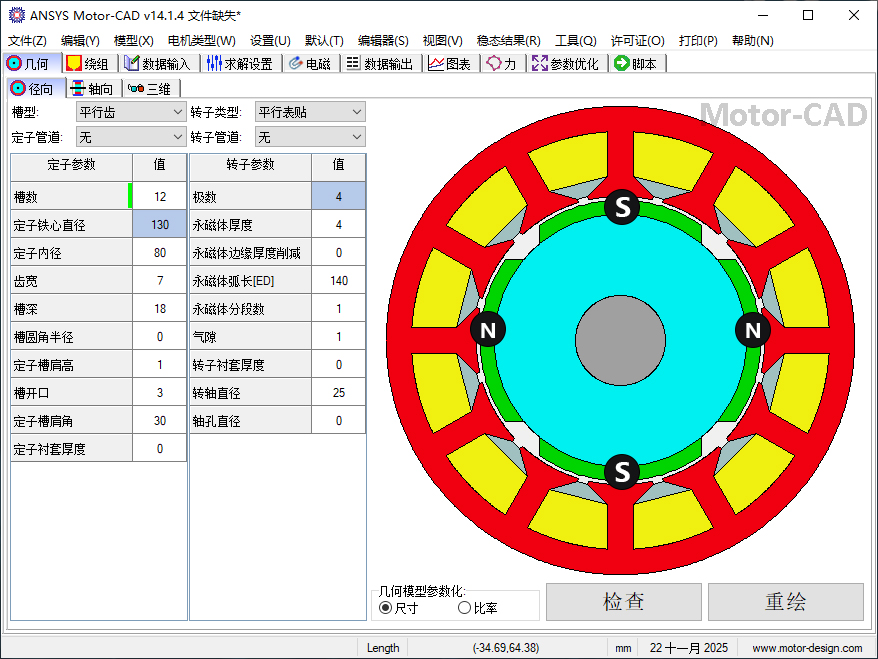Image resolution: width=878 pixels, height=659 pixels.
Task: Open the 脚本 scripting tab icon
Action: (x=622, y=63)
